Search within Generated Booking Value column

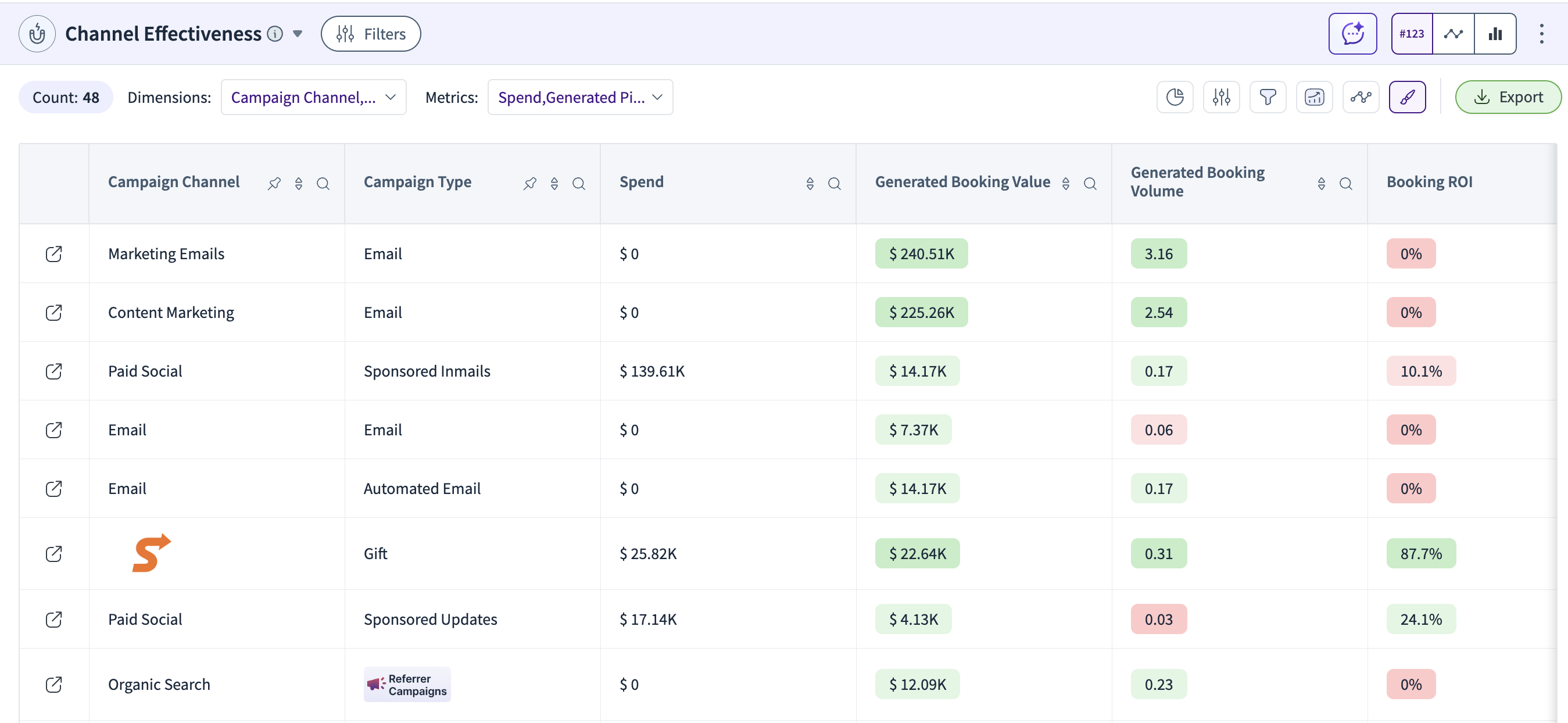pos(1090,183)
